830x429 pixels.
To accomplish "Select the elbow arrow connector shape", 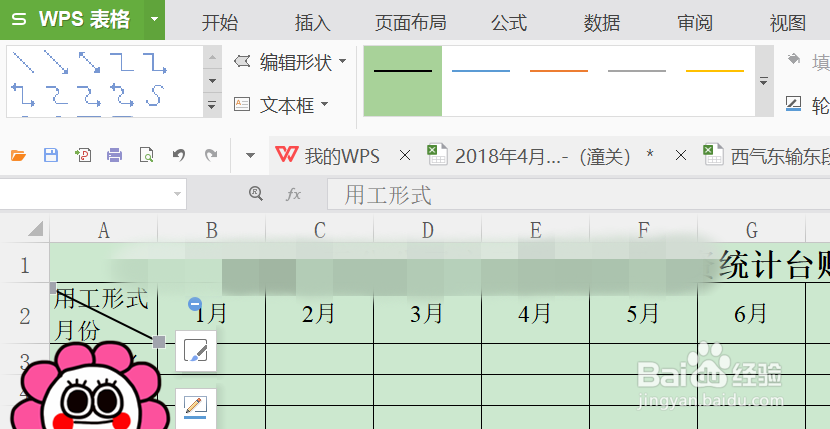I will (155, 62).
